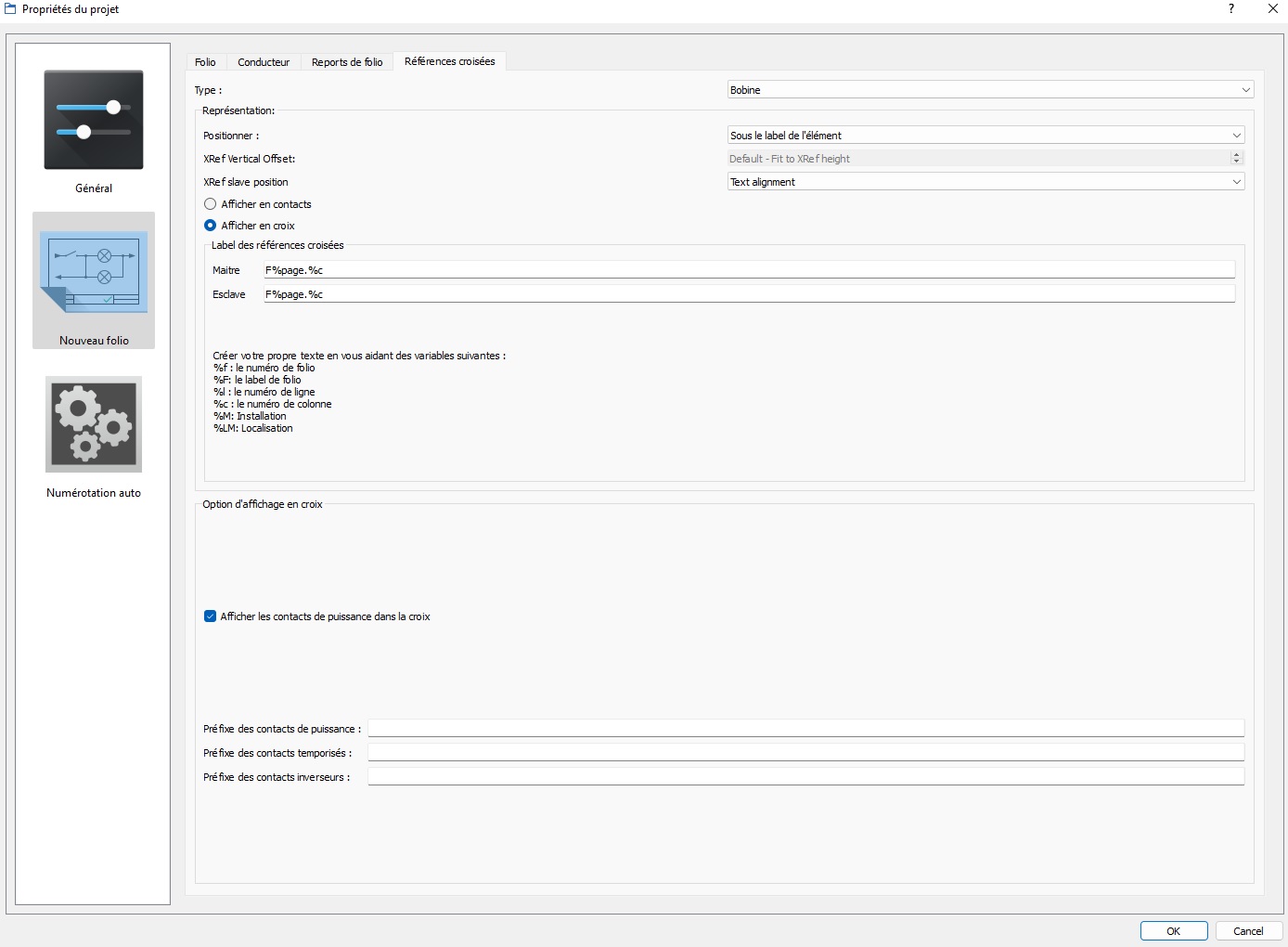Open the Numérotation auto gears icon
The height and width of the screenshot is (947, 1288).
point(94,424)
